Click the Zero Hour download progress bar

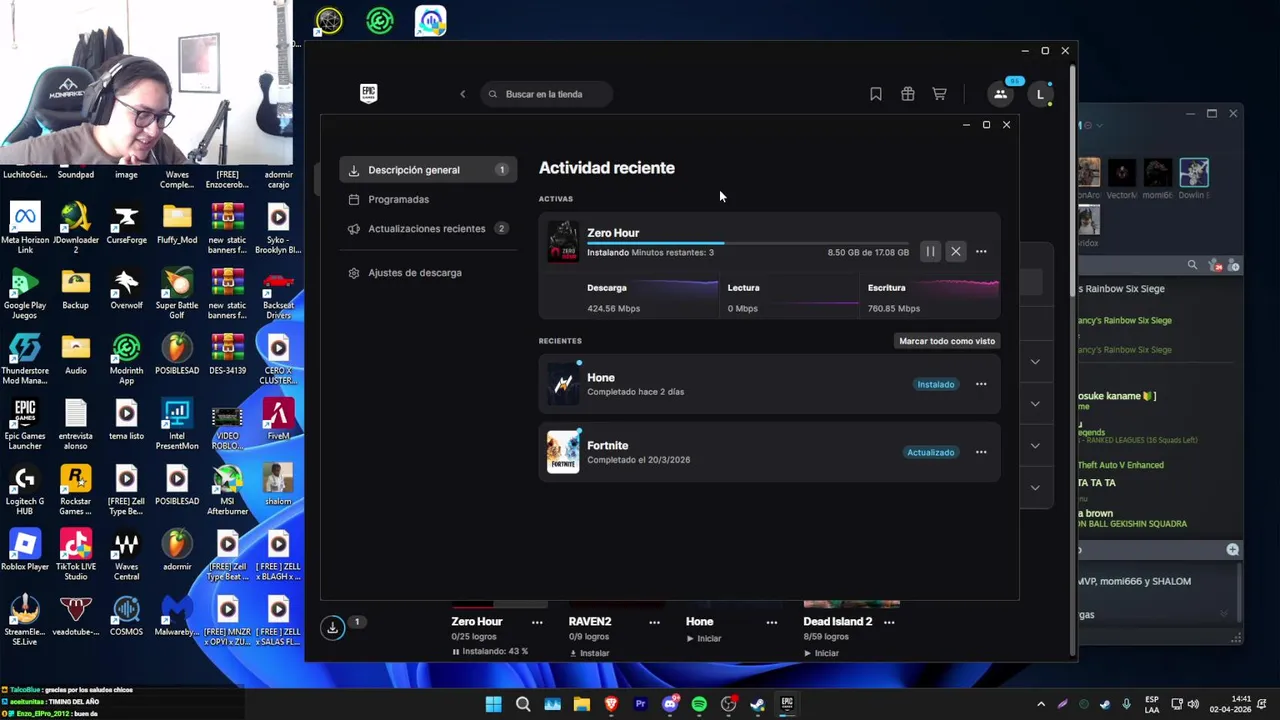[748, 243]
